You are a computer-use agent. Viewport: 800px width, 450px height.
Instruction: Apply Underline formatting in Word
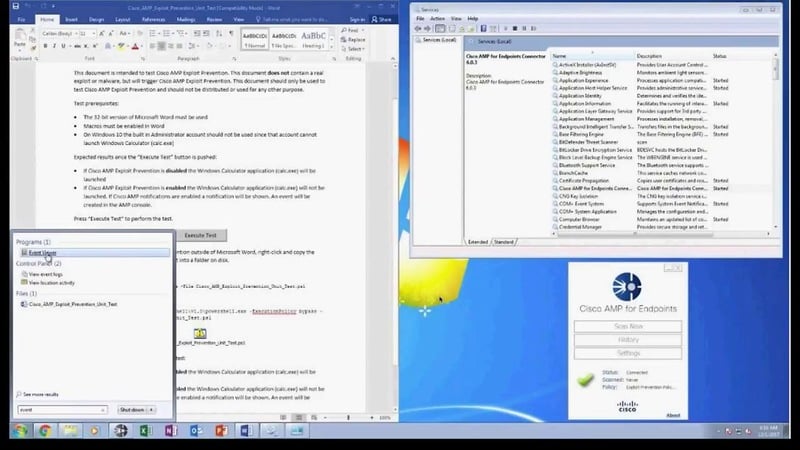pos(63,46)
